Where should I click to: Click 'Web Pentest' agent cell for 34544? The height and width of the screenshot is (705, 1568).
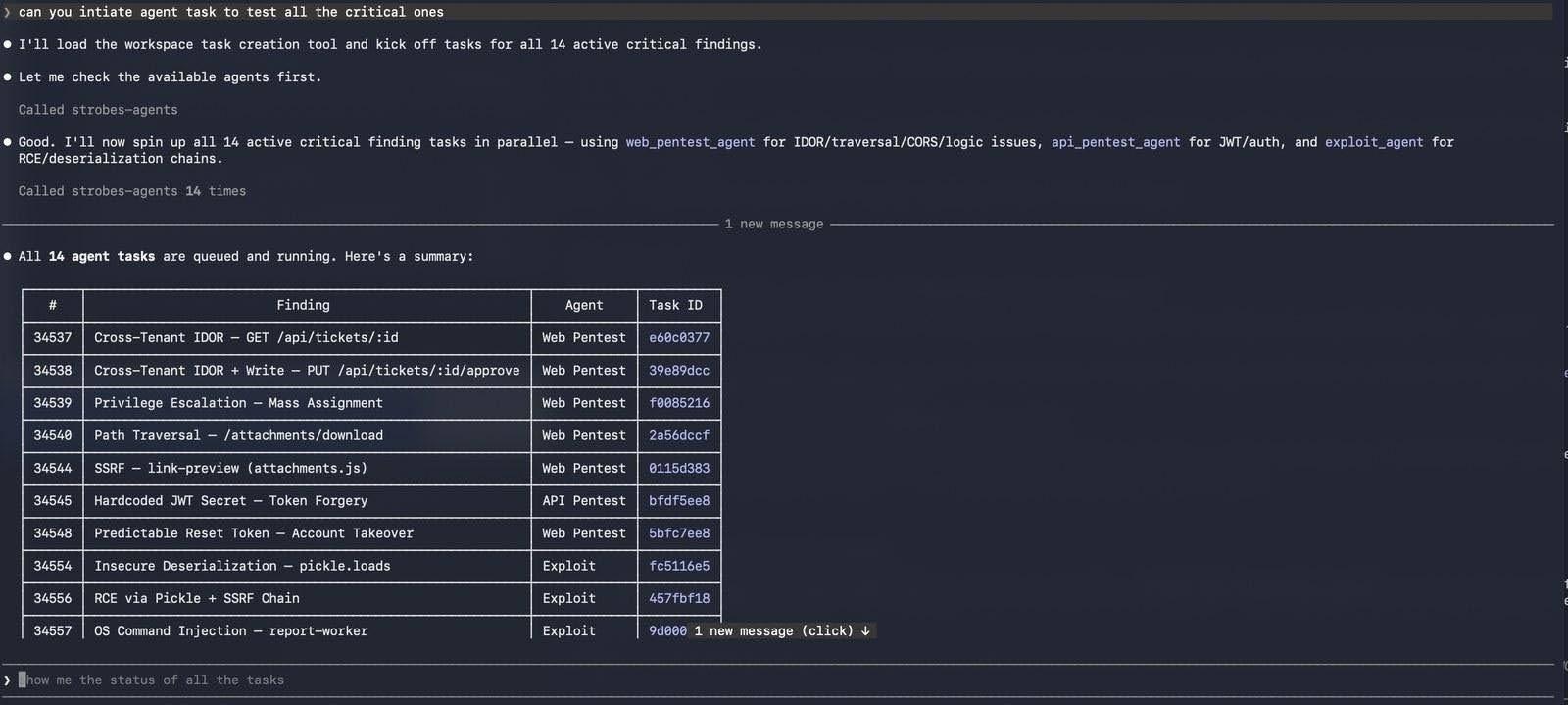(x=584, y=468)
